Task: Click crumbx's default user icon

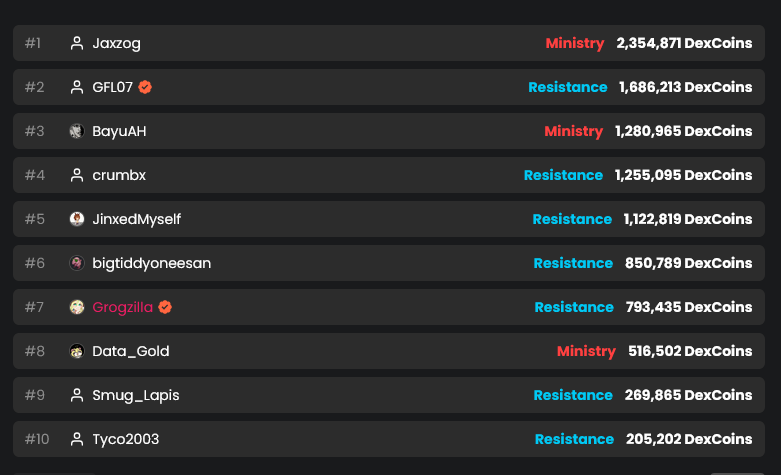Action: coord(77,175)
